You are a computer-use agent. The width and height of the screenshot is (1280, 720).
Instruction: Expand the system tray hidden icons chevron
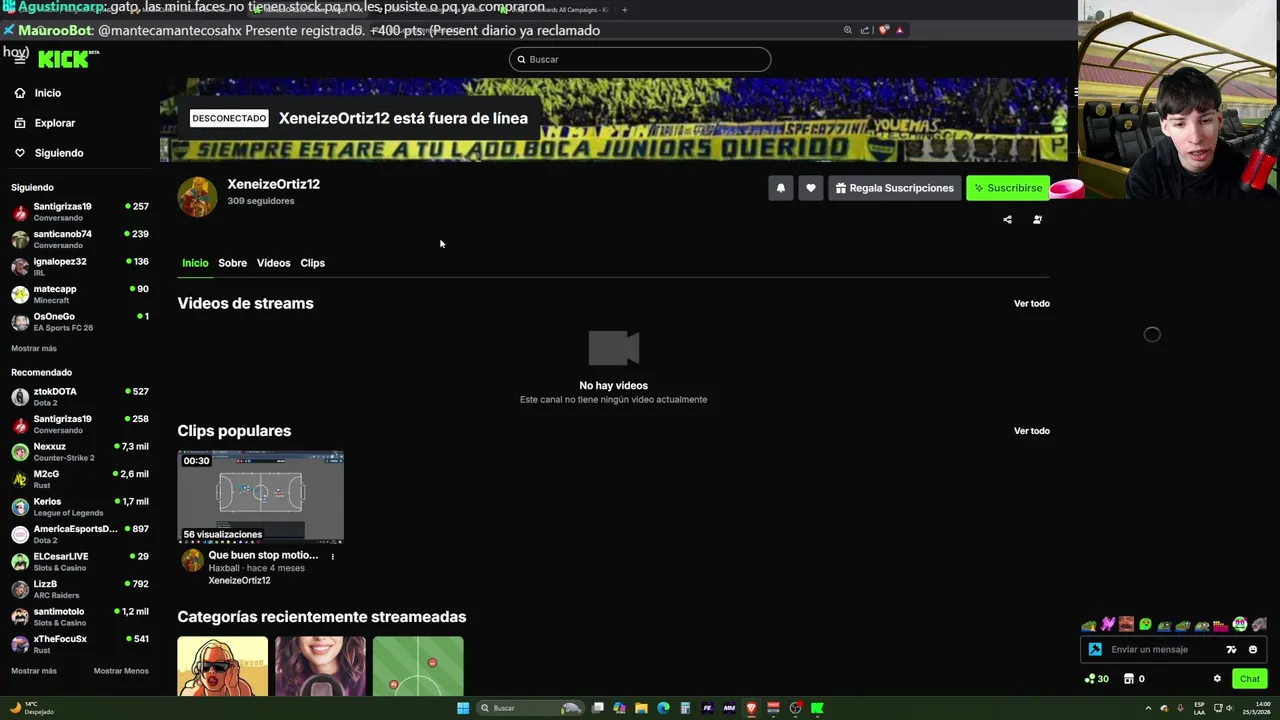pos(1148,708)
